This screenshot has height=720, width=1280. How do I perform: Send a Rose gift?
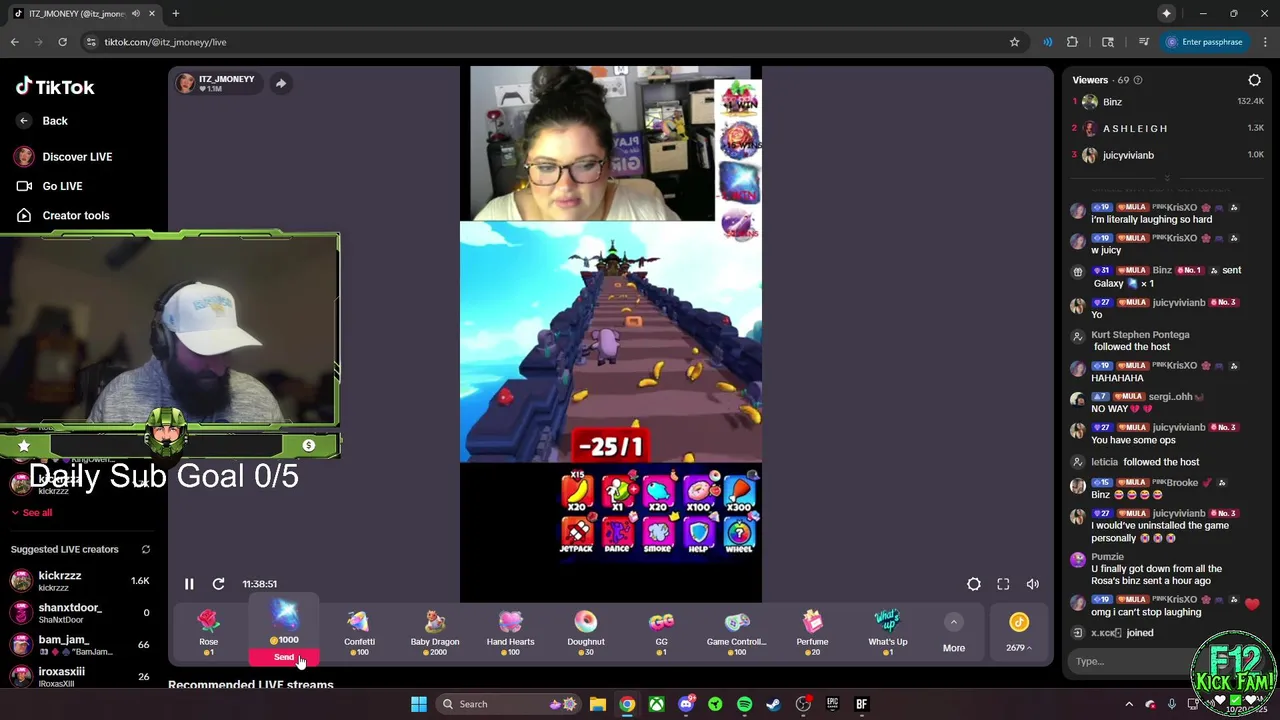[208, 631]
